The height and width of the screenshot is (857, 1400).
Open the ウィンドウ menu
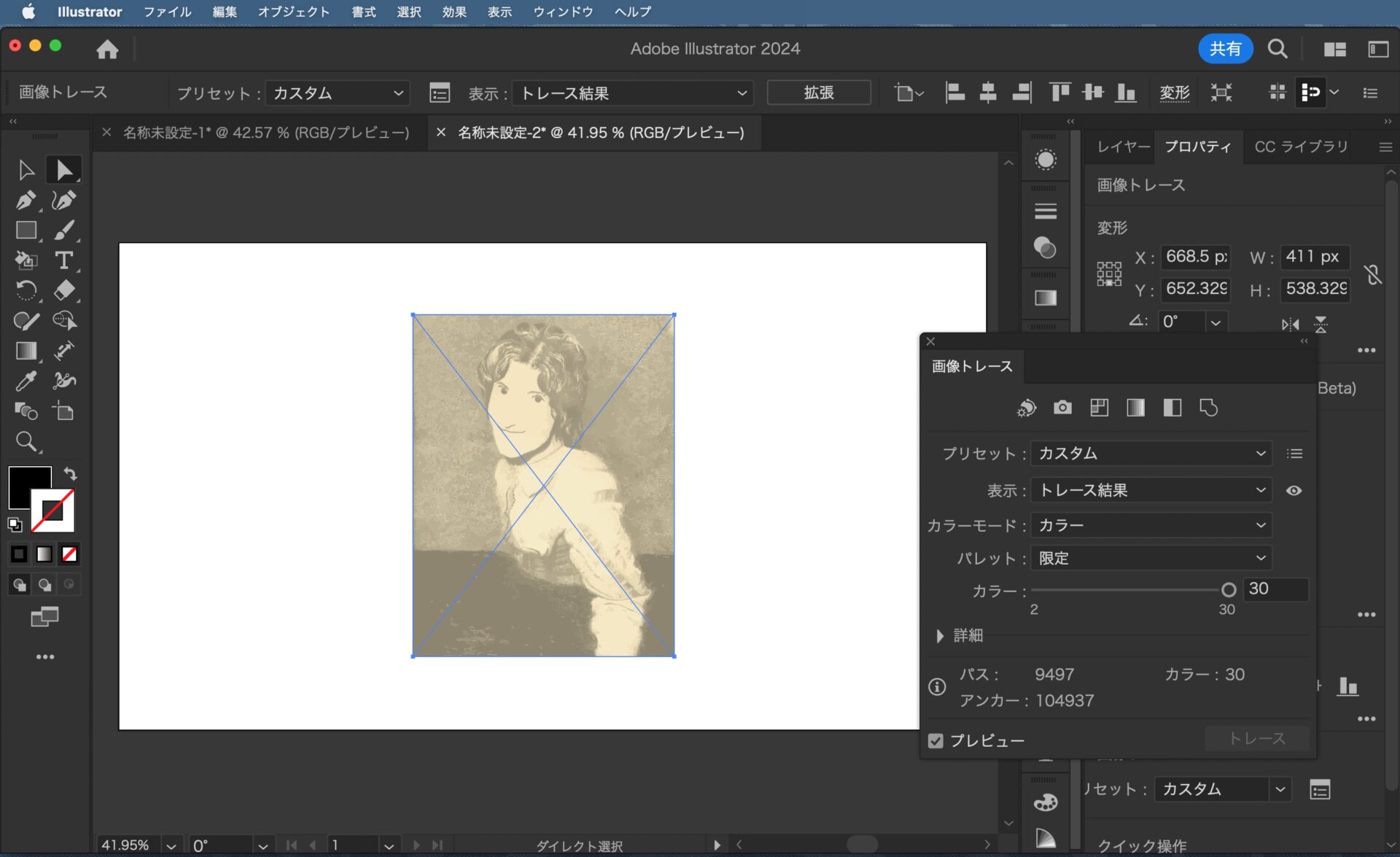pos(563,12)
